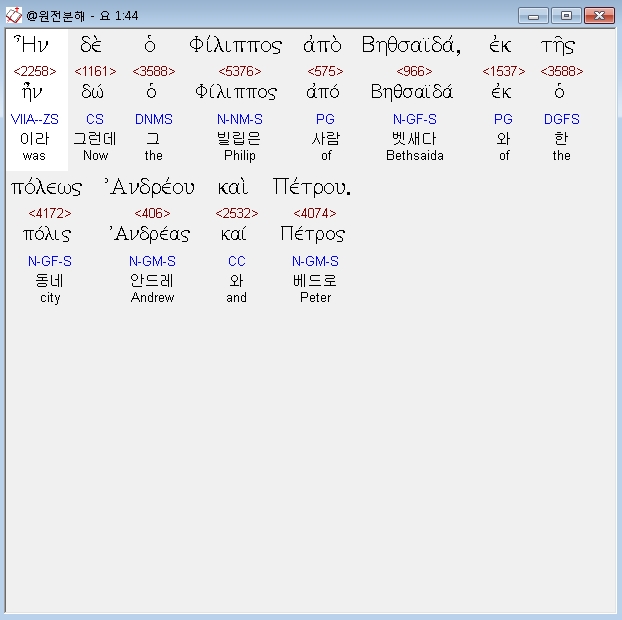
Task: Select the Greek word τῆς
Action: click(558, 45)
